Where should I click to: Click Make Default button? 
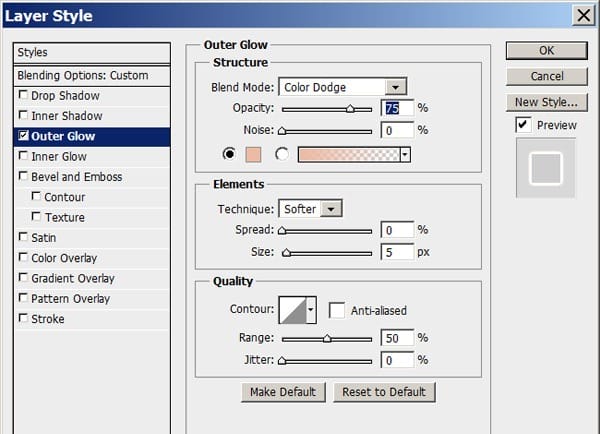point(283,392)
